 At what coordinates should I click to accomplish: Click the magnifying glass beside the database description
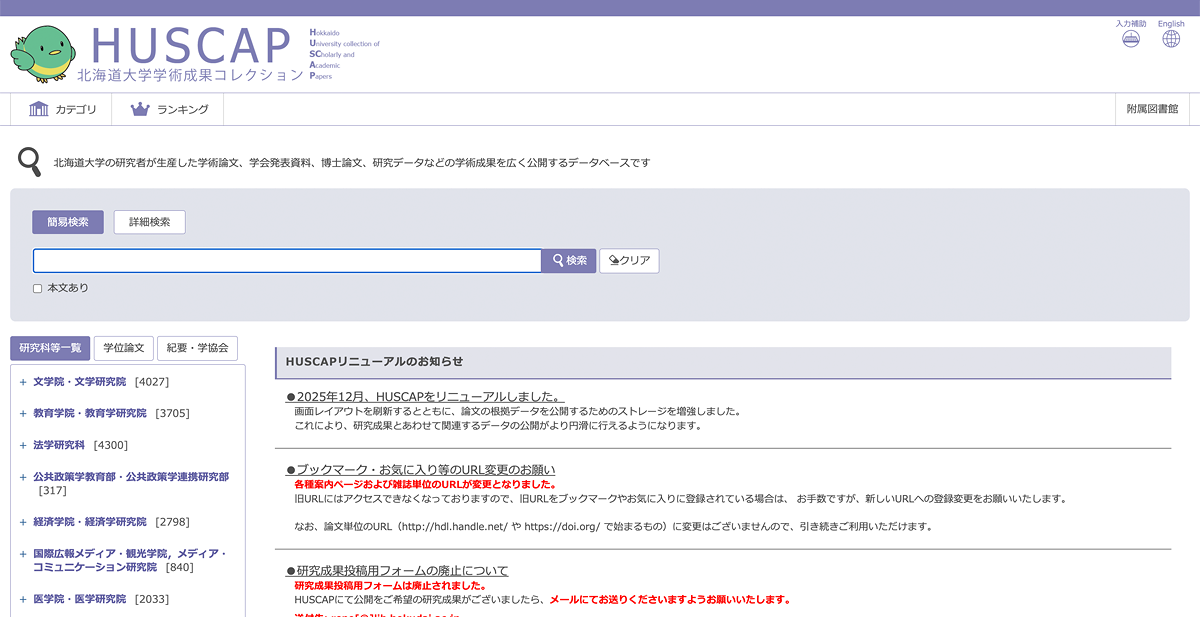(26, 159)
